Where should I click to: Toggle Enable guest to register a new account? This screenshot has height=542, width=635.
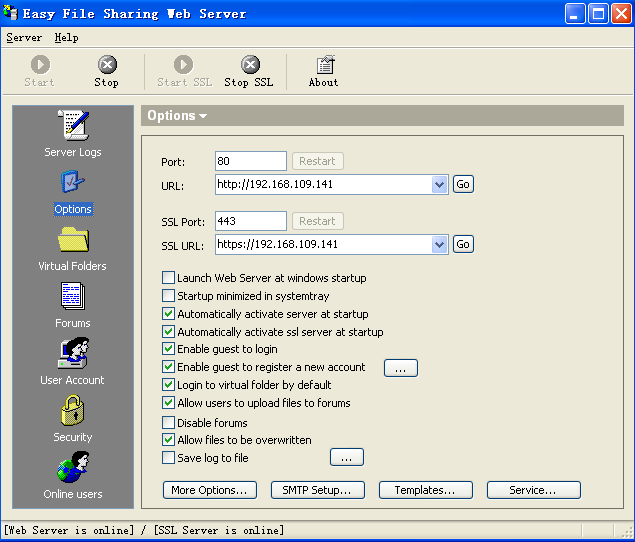tap(168, 367)
